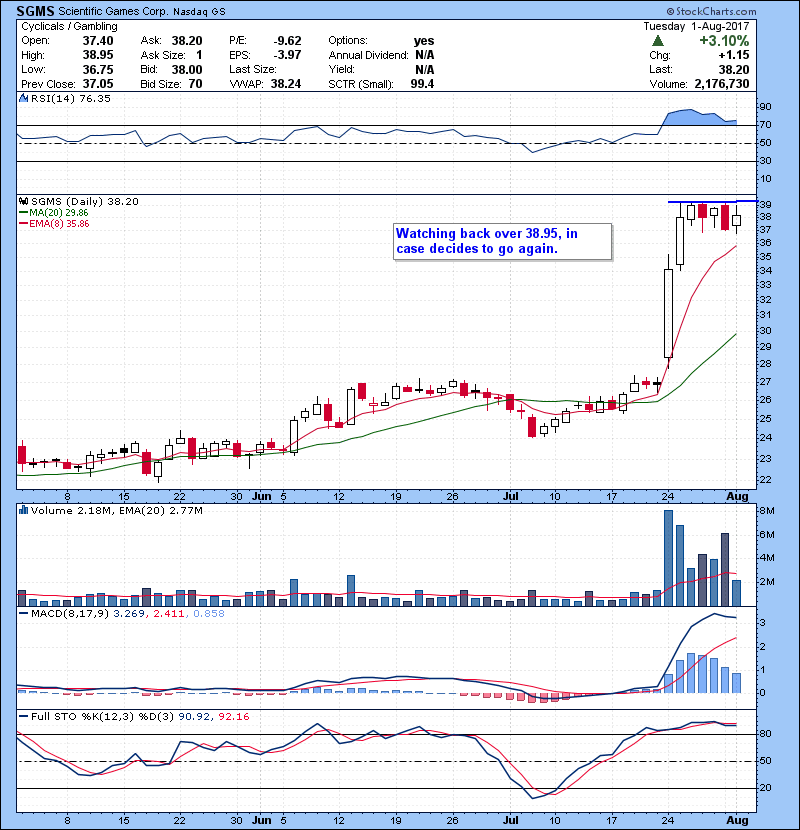Click the SGMS (Daily) 38.20 chart label
800x830 pixels.
pos(85,201)
